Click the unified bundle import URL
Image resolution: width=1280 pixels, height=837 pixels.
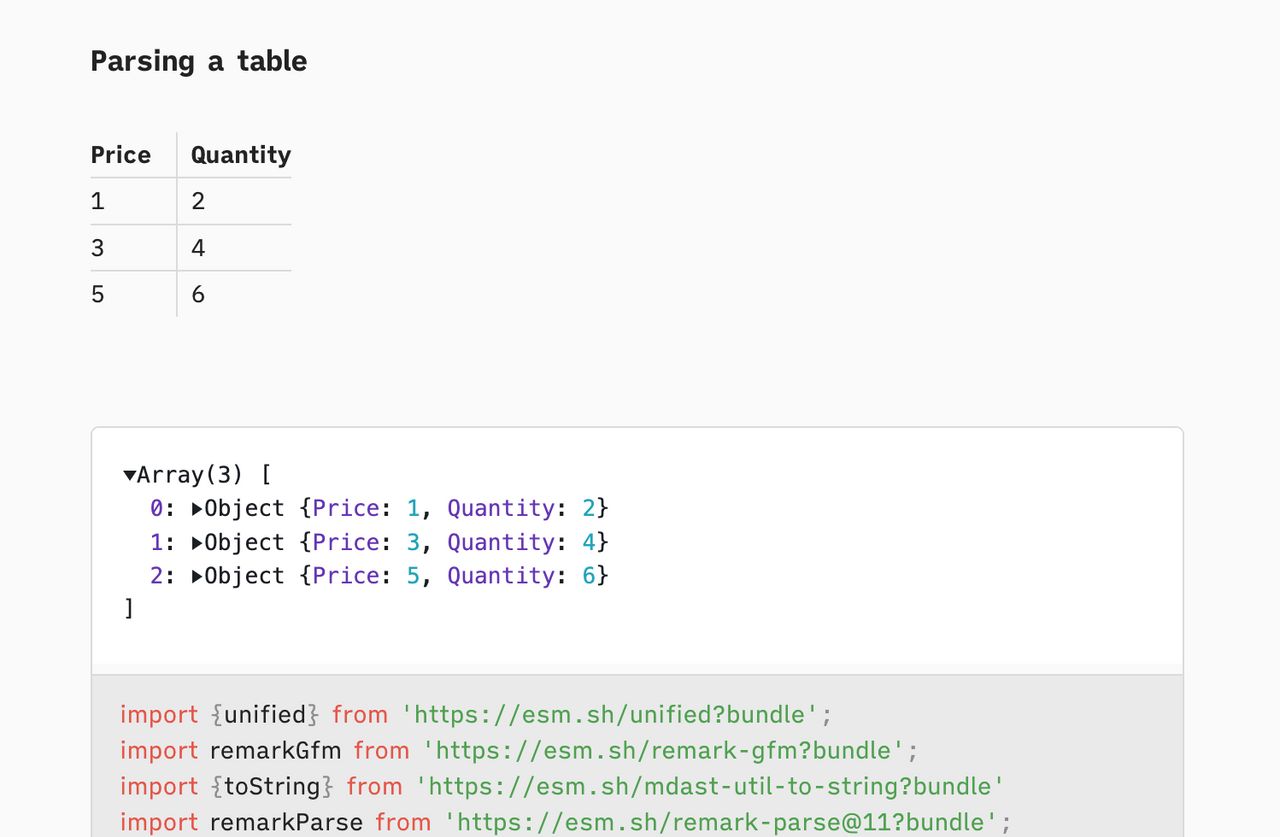(x=615, y=714)
